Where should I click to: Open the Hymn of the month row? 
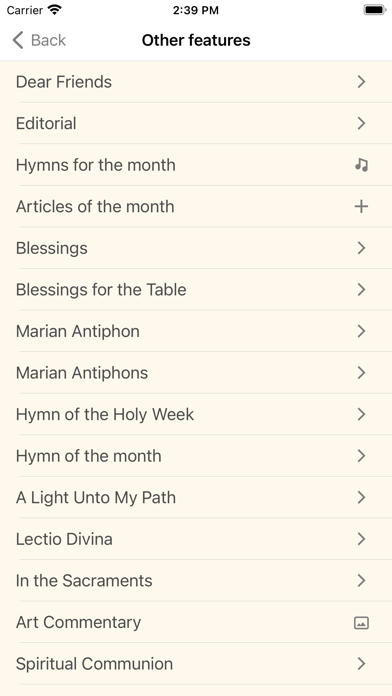point(196,456)
